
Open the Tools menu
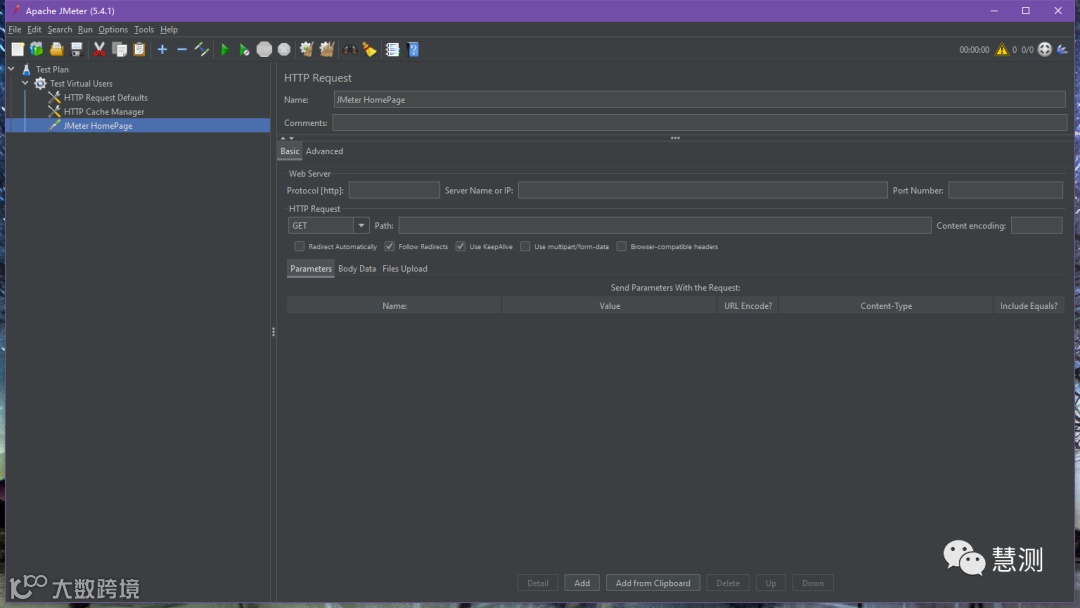point(144,30)
